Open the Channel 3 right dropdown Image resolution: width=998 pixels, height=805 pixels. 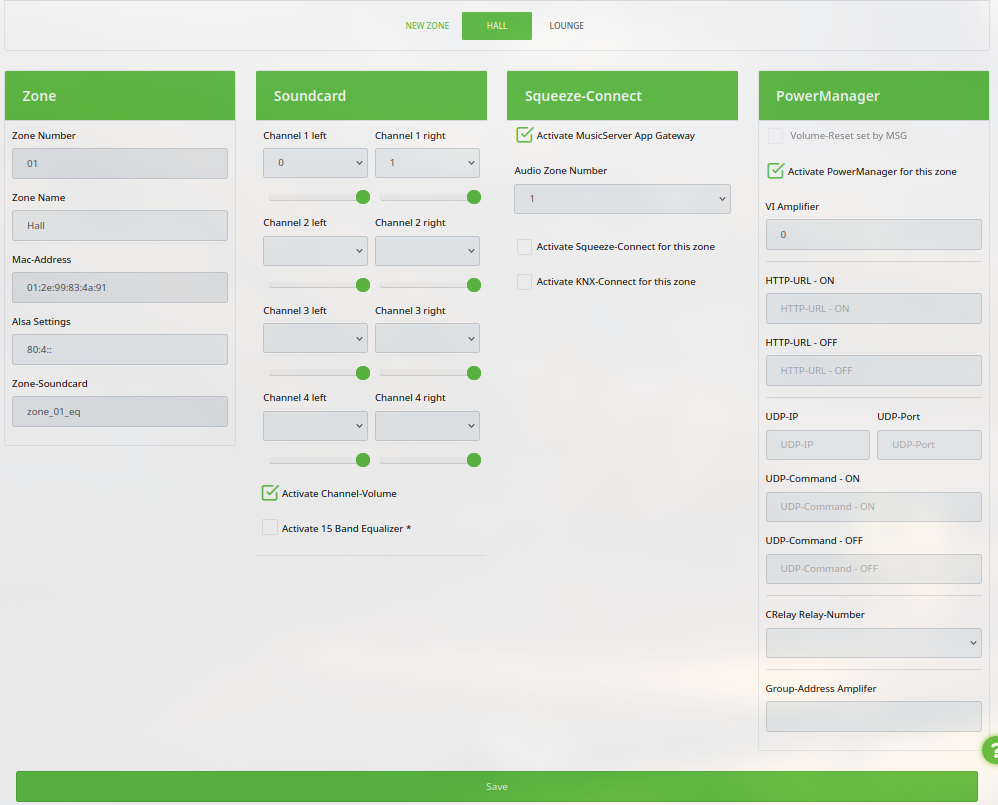(427, 339)
